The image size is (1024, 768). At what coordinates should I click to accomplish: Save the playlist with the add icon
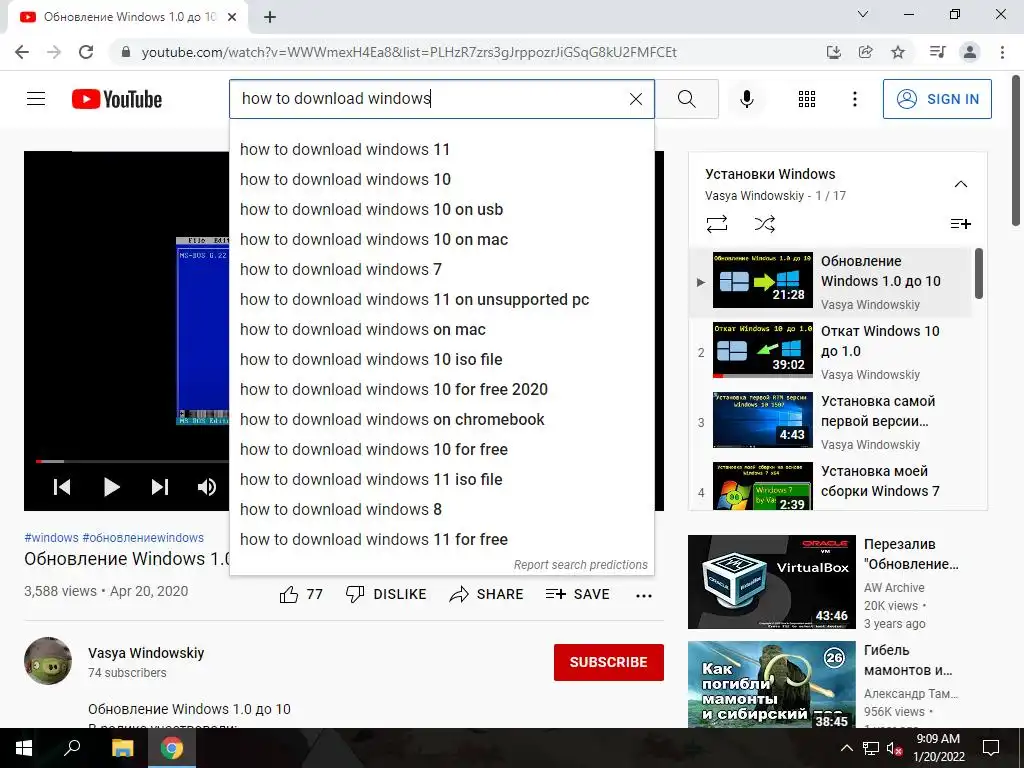[961, 225]
